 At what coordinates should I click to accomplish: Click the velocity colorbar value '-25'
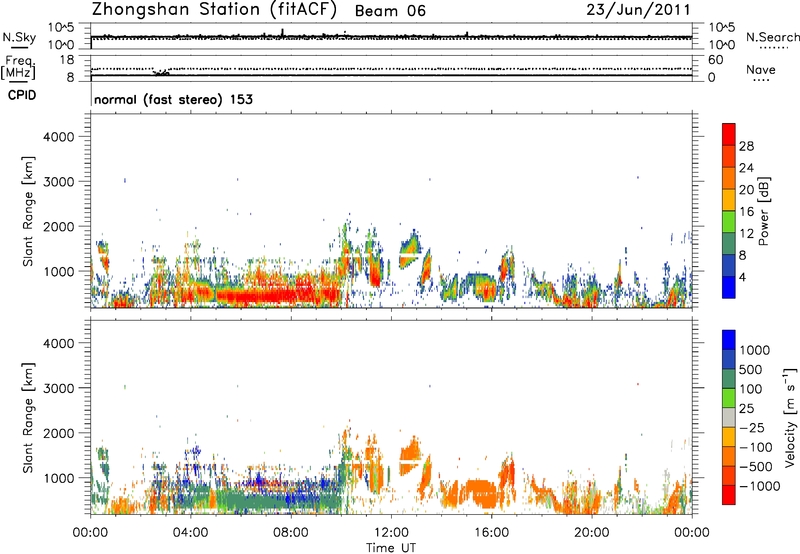752,428
